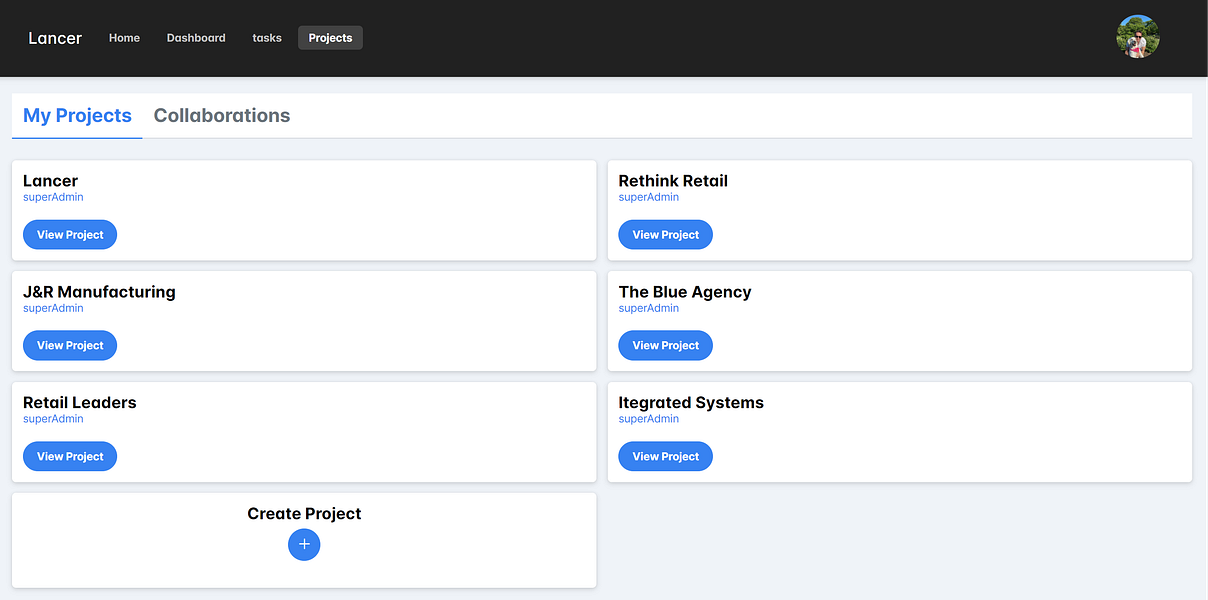Viewport: 1208px width, 600px height.
Task: Click the Lancer brand logo
Action: (55, 38)
